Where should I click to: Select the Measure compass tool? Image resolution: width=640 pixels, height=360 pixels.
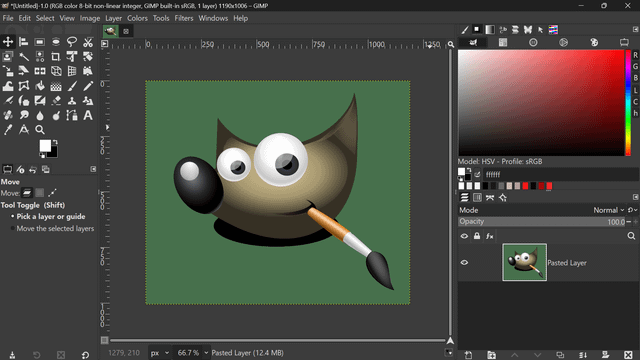[x=24, y=130]
